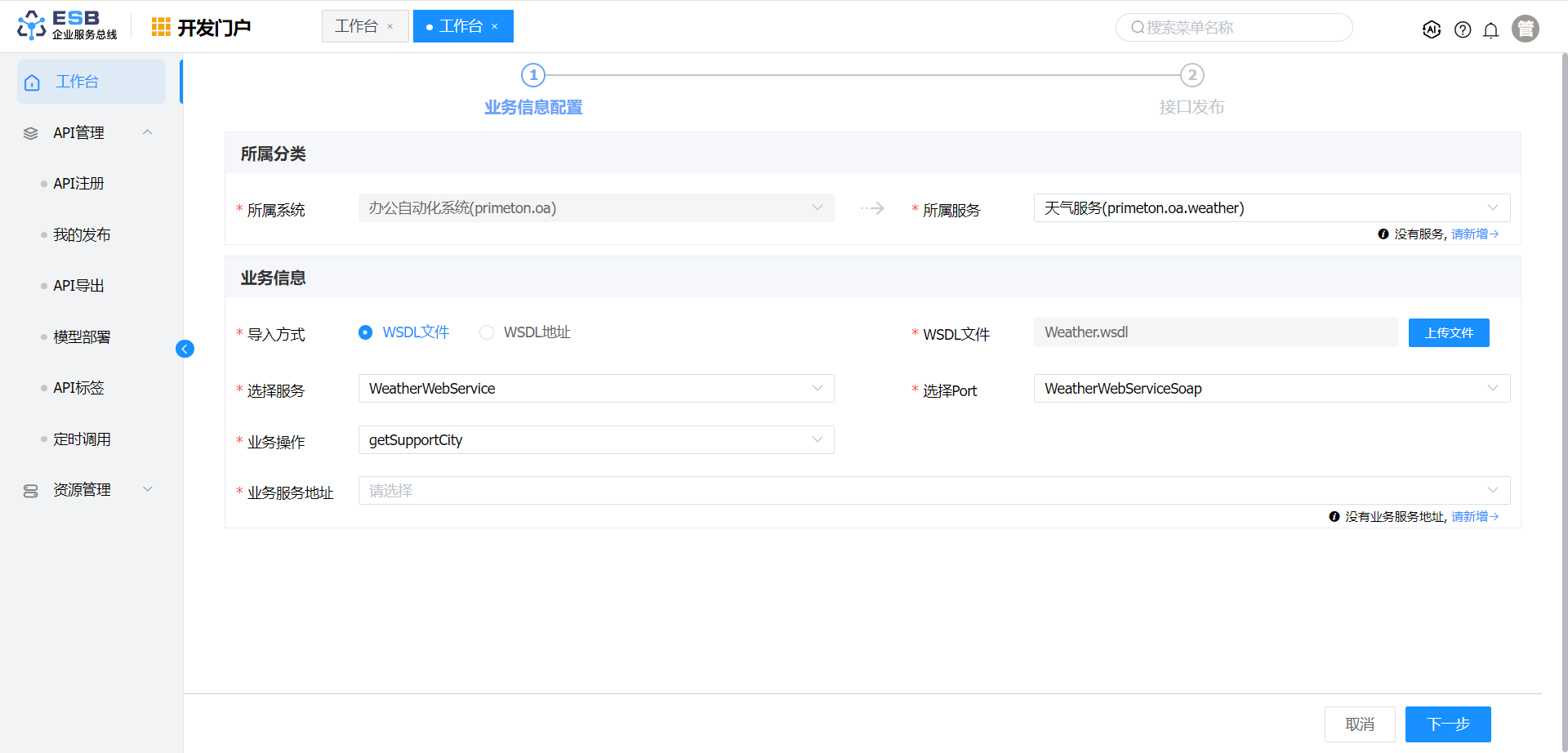Open the 业务服务地址 dropdown
The width and height of the screenshot is (1568, 753).
[933, 491]
